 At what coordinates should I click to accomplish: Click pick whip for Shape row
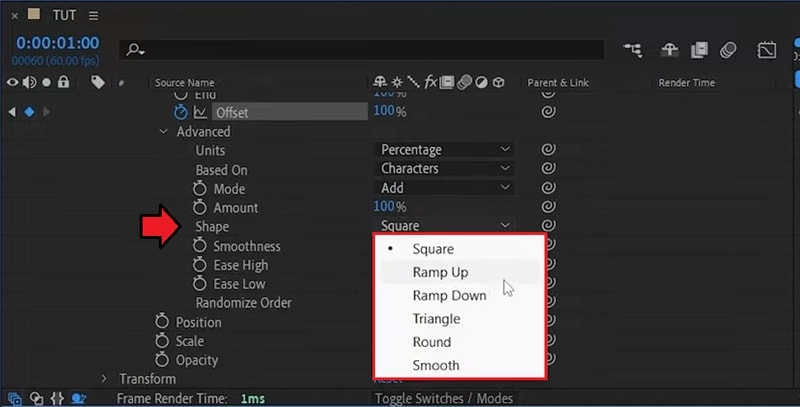pos(548,225)
